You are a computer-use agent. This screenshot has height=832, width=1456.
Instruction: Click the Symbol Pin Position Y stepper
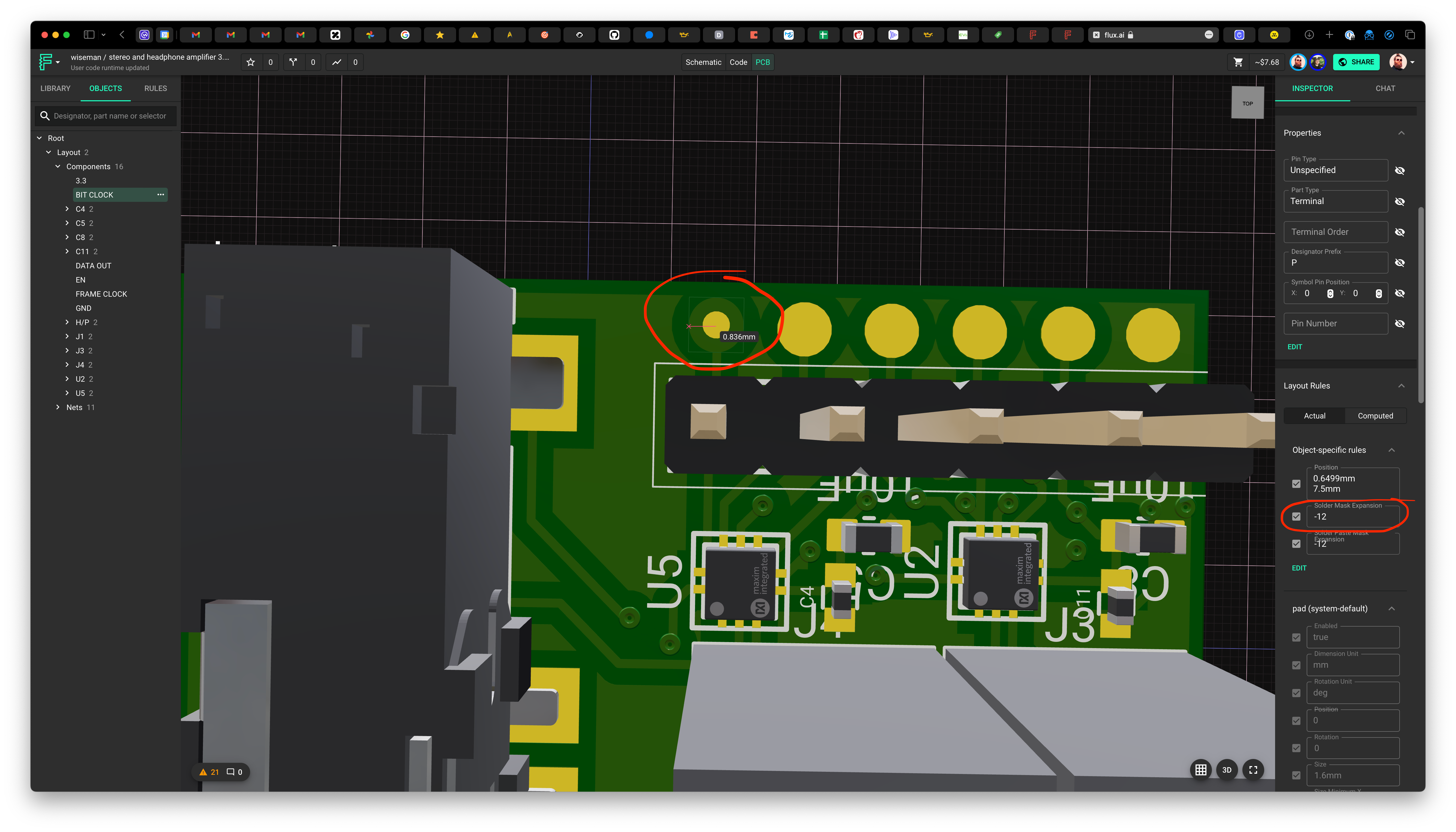pyautogui.click(x=1378, y=294)
